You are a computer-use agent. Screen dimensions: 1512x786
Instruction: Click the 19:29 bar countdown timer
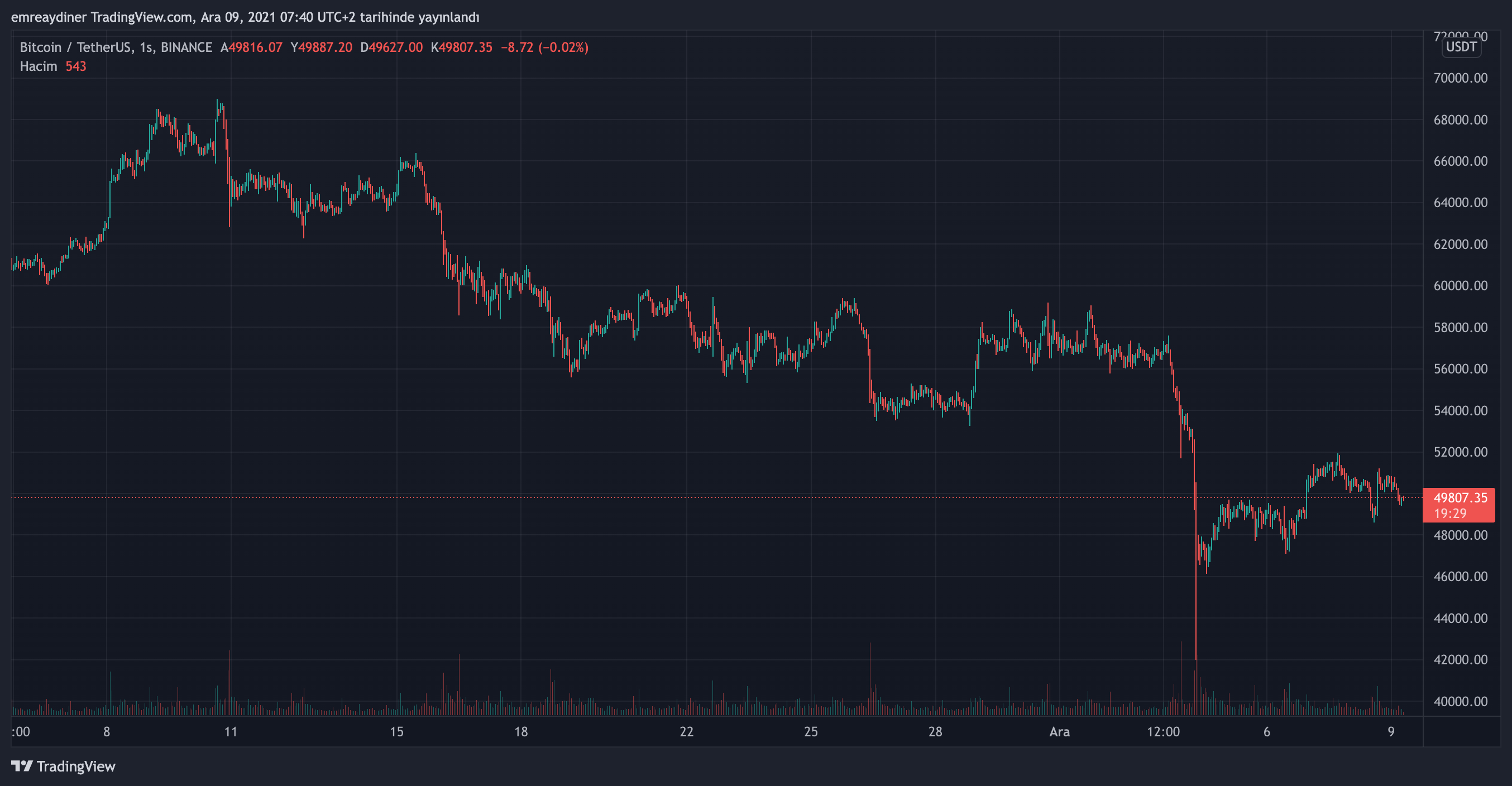(x=1450, y=514)
